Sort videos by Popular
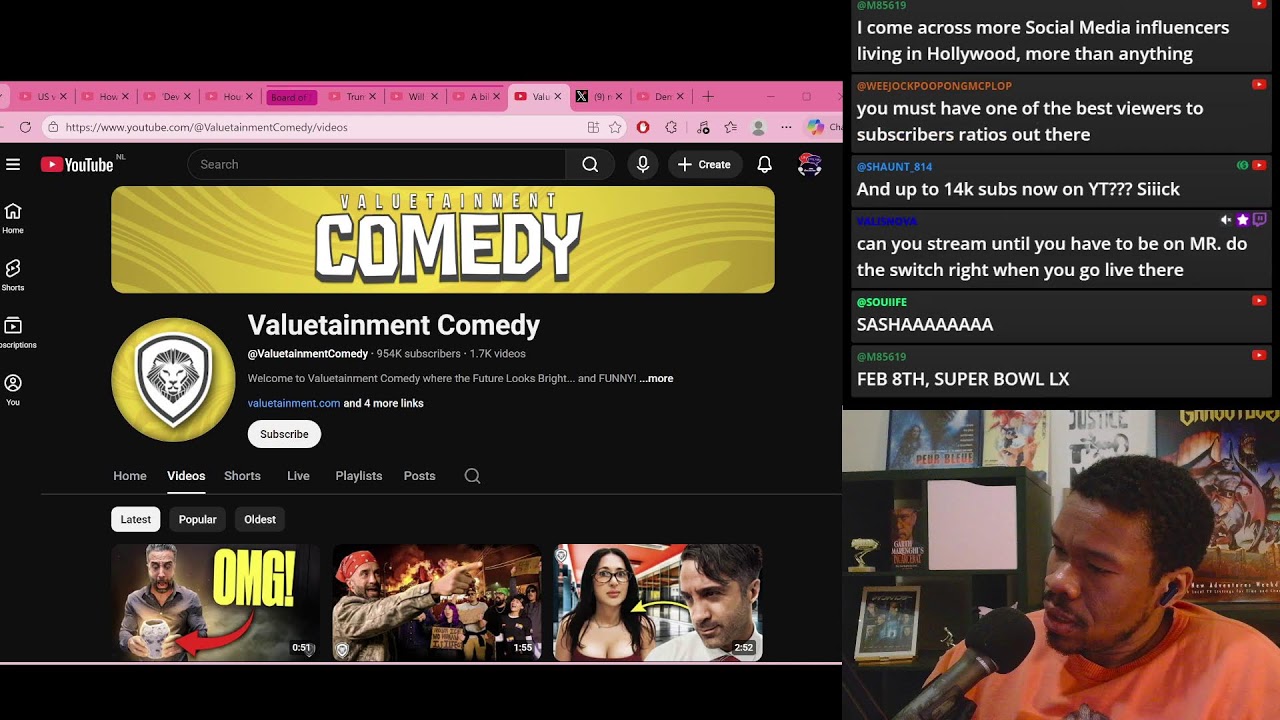This screenshot has width=1280, height=720. click(197, 519)
